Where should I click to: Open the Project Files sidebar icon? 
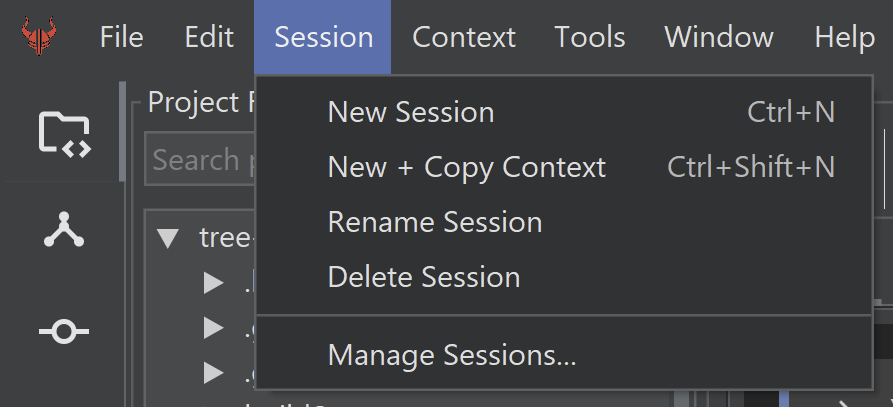[64, 132]
